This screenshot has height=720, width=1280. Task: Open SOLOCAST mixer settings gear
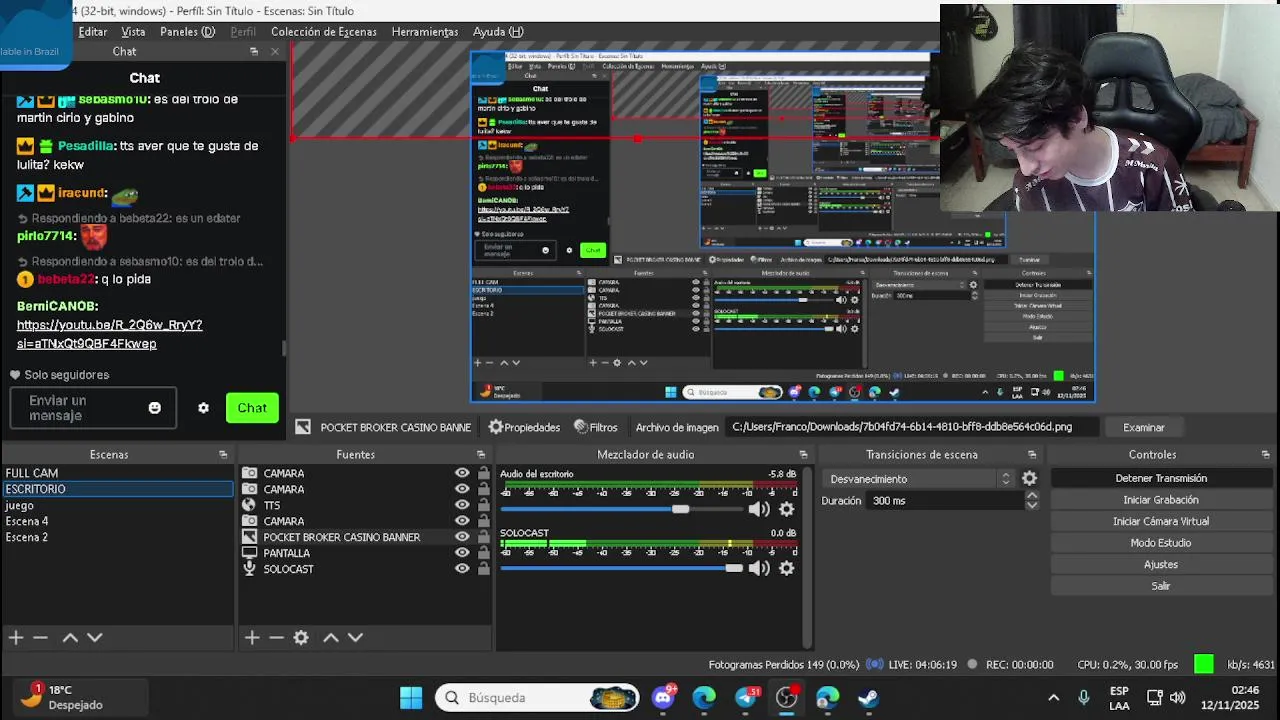(x=787, y=568)
